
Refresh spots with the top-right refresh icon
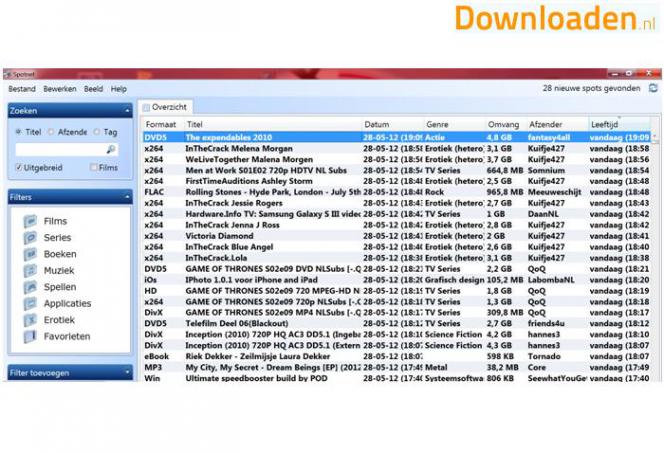click(x=653, y=88)
